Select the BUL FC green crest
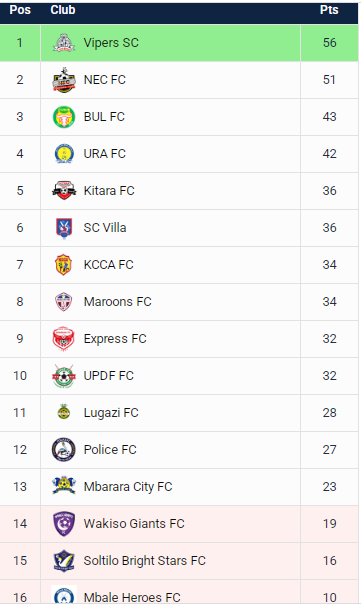This screenshot has height=615, width=361. (x=64, y=117)
